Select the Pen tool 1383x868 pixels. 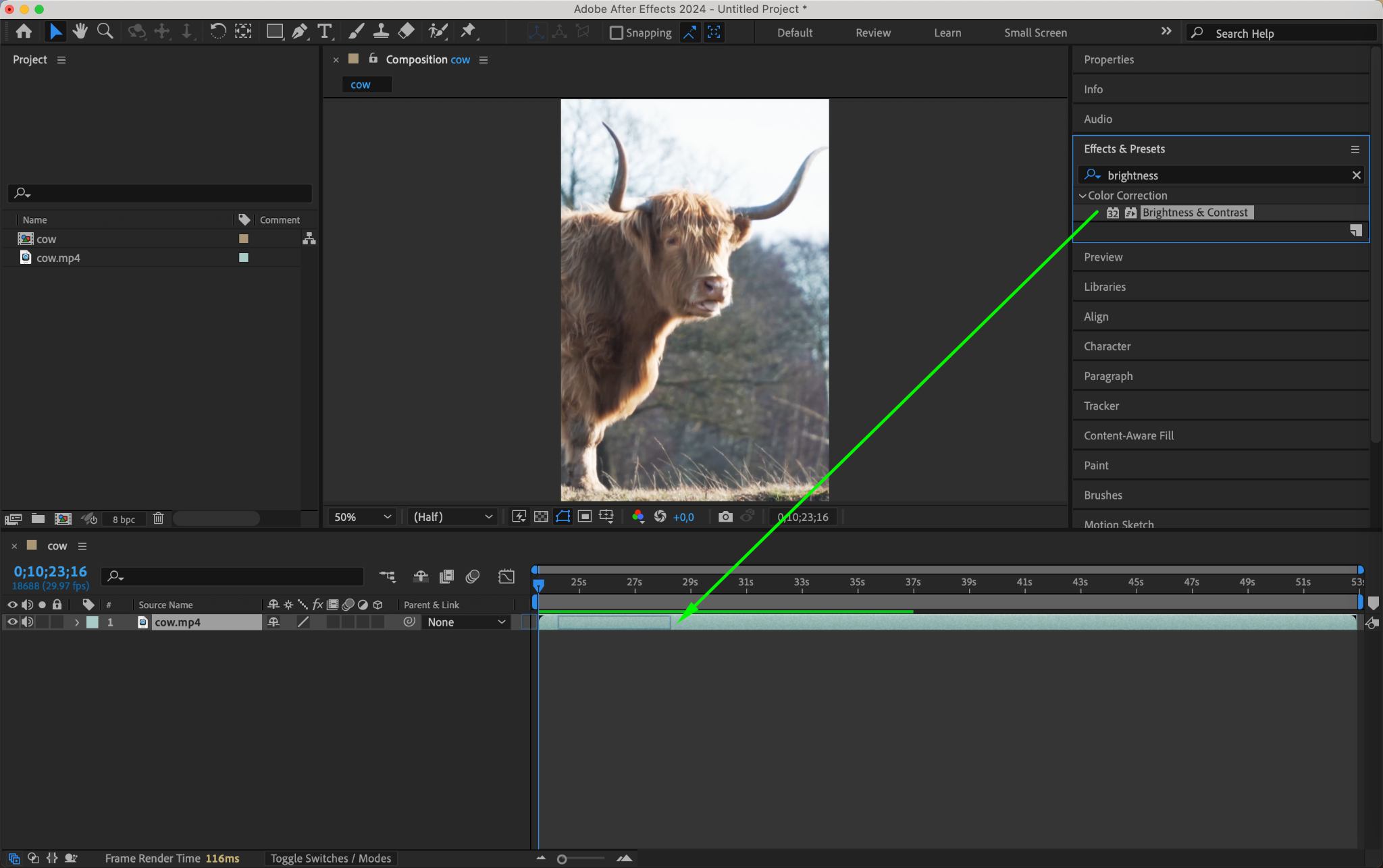pyautogui.click(x=299, y=31)
